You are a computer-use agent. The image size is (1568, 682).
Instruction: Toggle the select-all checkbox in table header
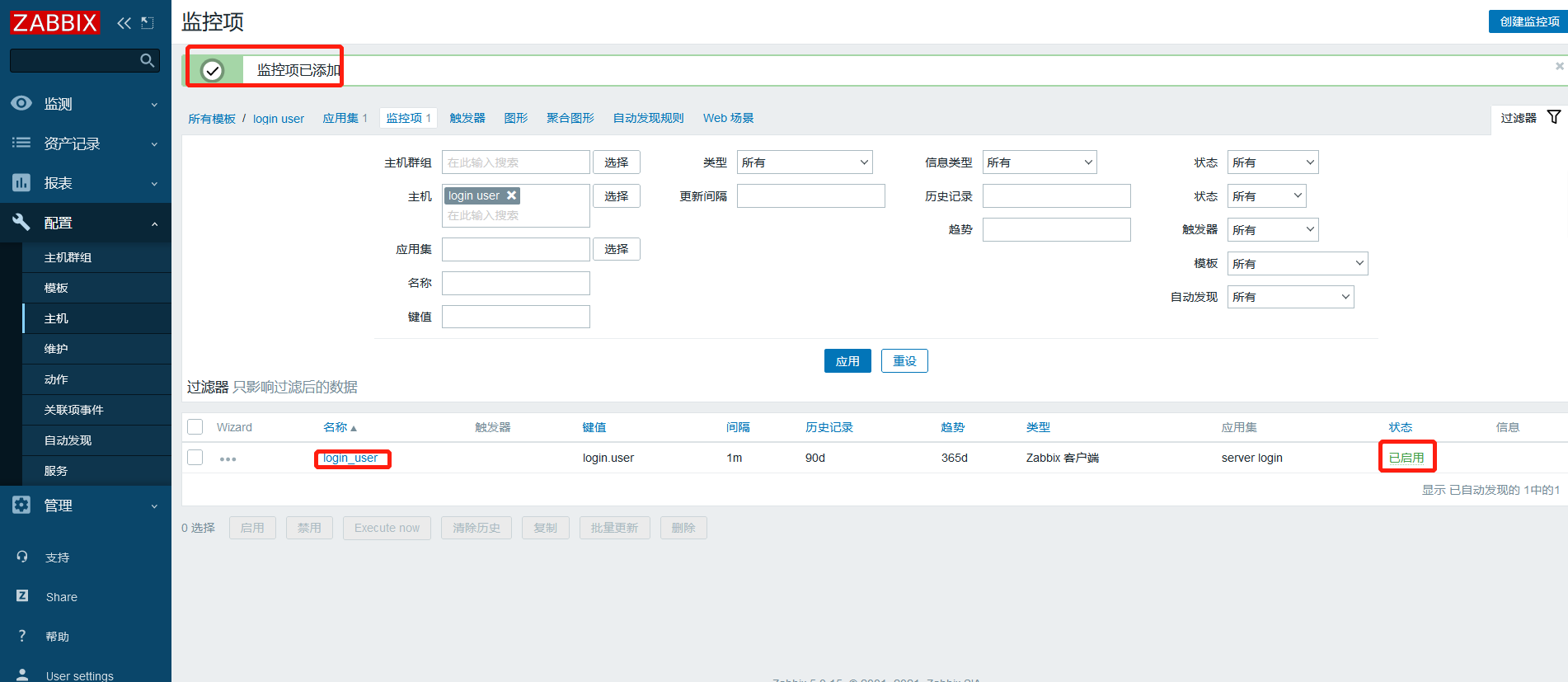[x=195, y=426]
